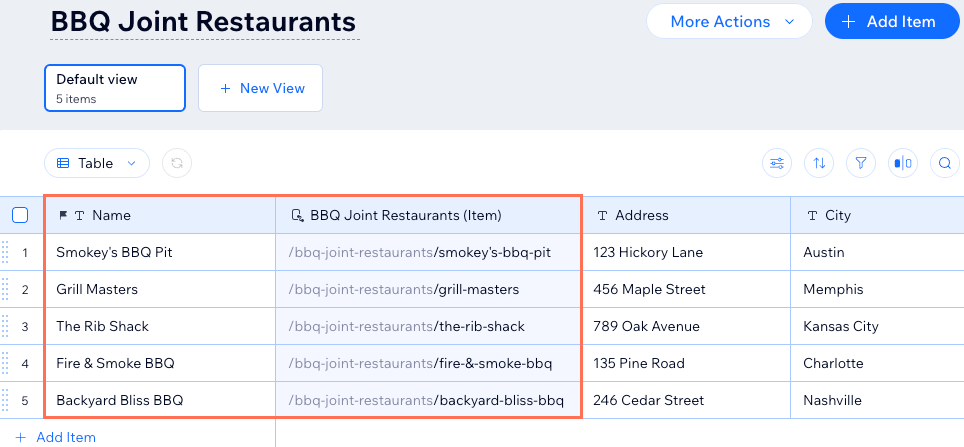Click the refresh icon beside Table

(x=177, y=163)
